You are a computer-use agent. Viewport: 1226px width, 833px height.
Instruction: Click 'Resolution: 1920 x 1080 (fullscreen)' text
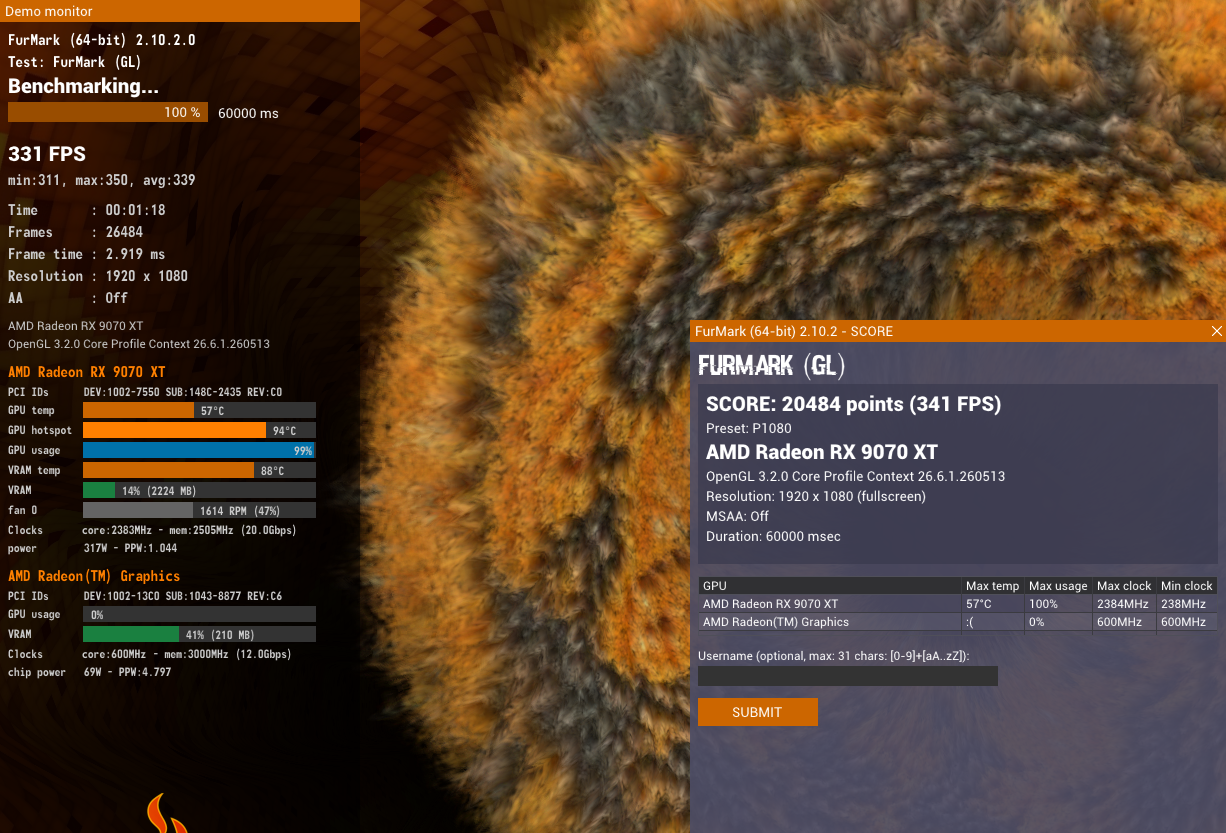coord(816,496)
